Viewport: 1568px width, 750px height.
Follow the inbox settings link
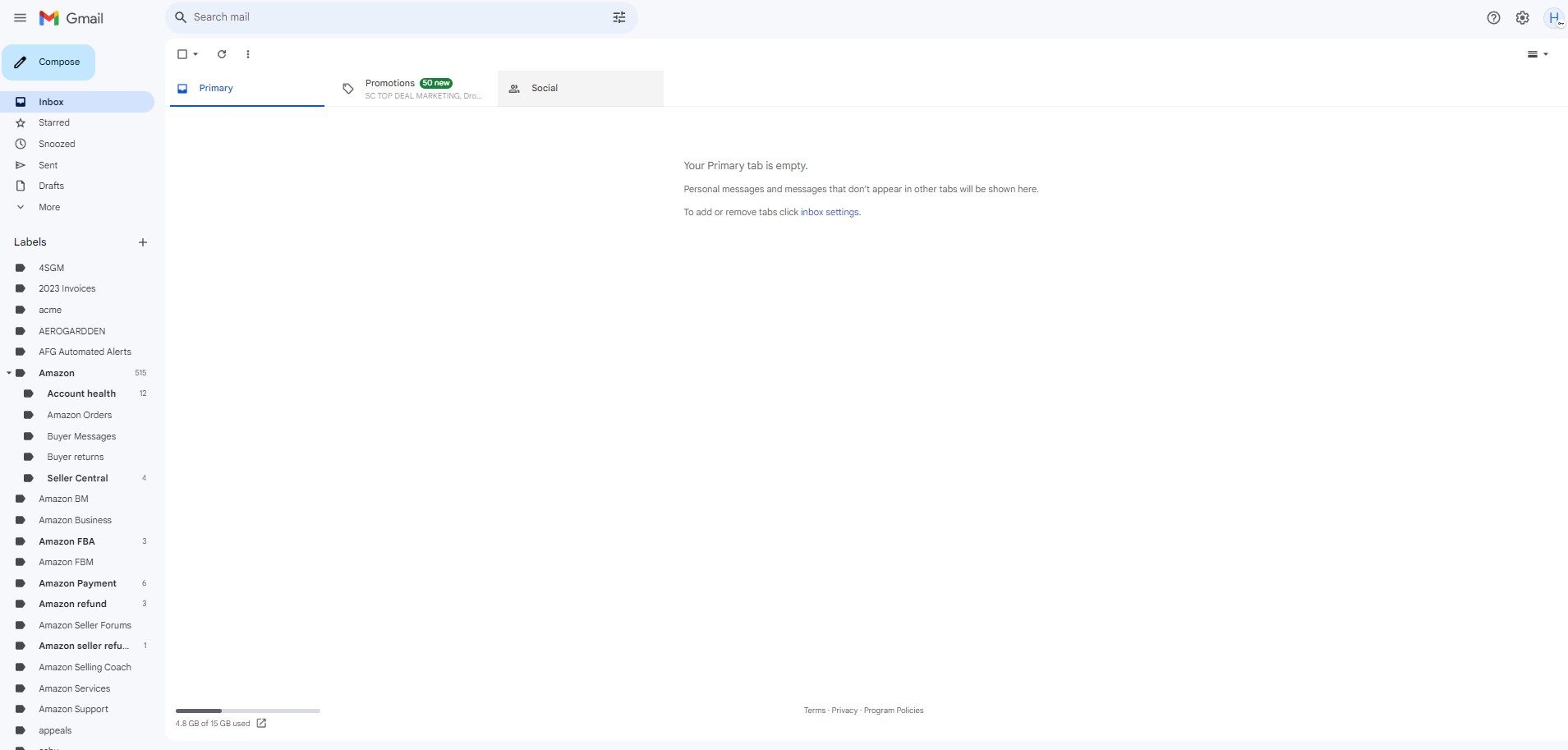point(830,212)
